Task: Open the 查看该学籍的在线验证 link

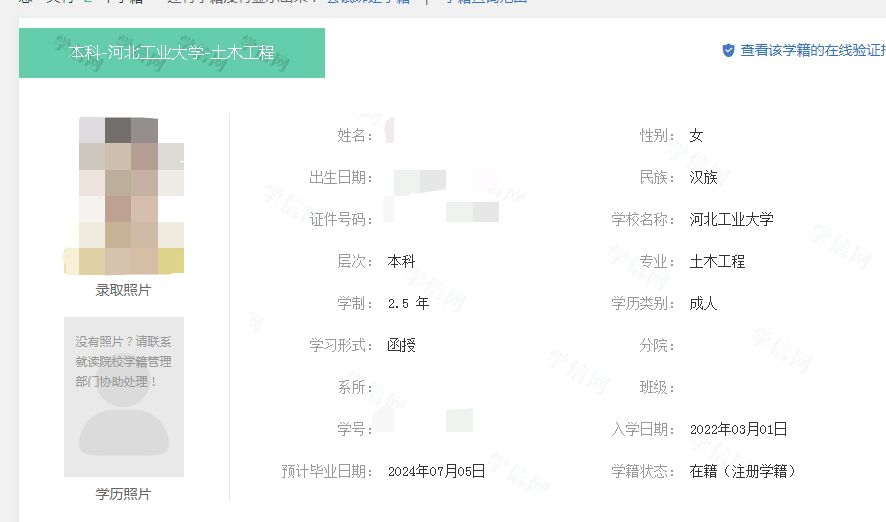Action: pos(813,50)
